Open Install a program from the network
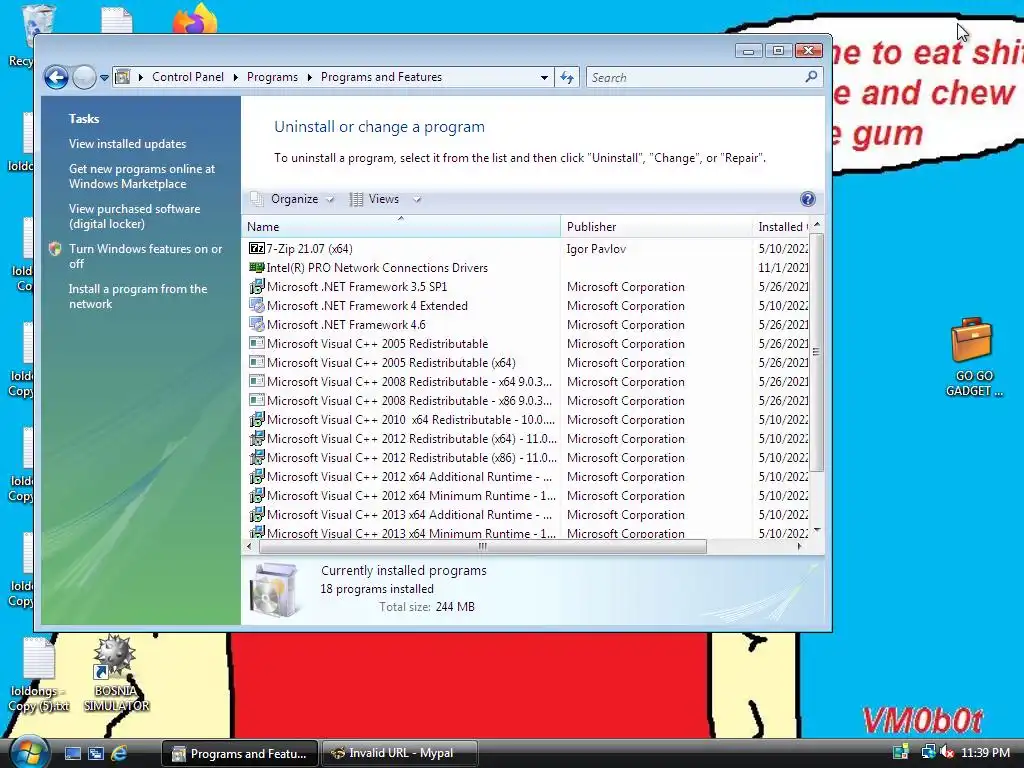The height and width of the screenshot is (768, 1024). [138, 296]
